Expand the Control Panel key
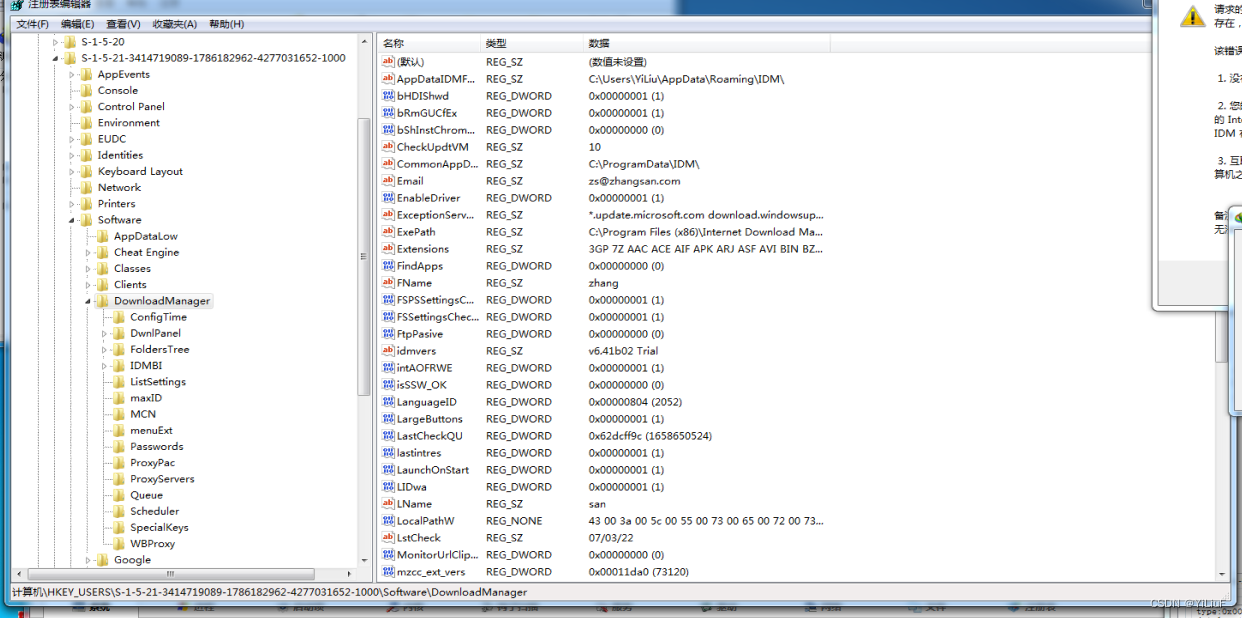1242x618 pixels. tap(72, 106)
